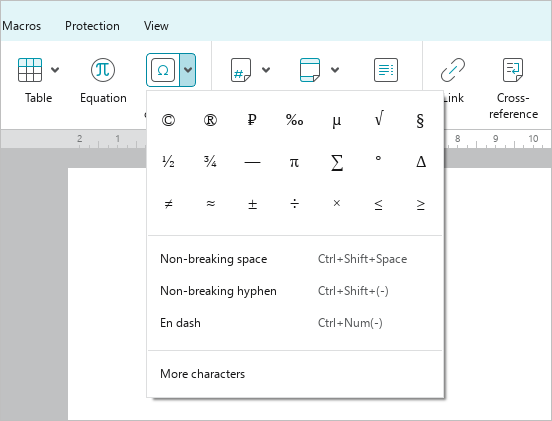Choose Non-breaking hyphen menu entry
The image size is (552, 421).
click(x=295, y=291)
